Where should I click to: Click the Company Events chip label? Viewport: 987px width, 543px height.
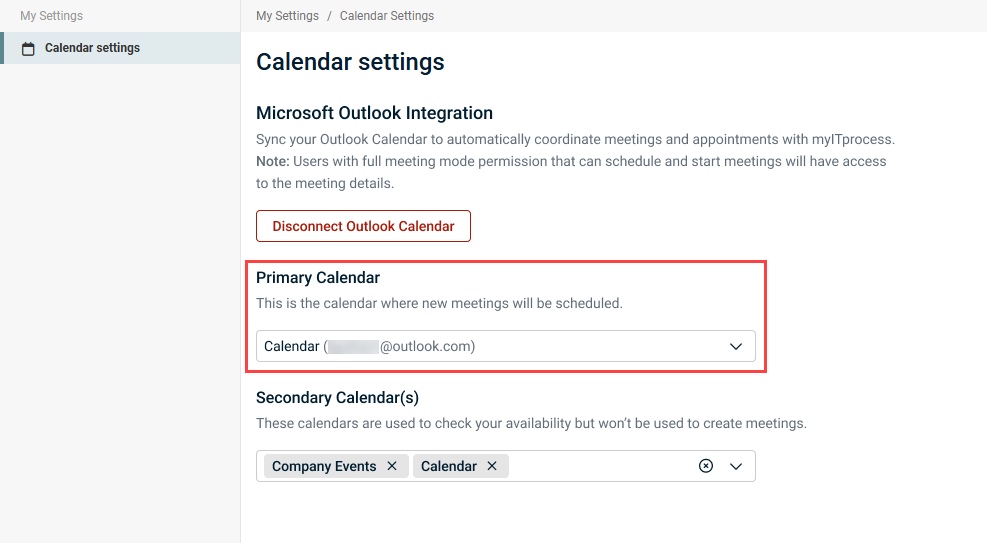[x=324, y=466]
